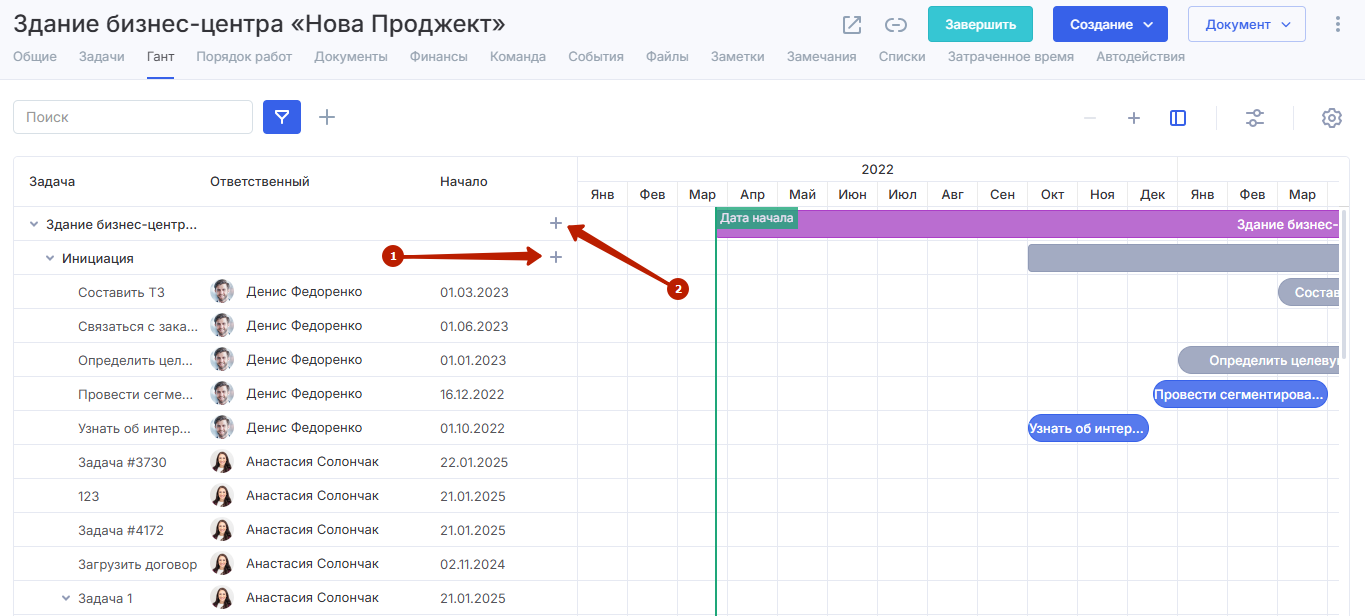Viewport: 1365px width, 616px height.
Task: Open the Автодействия tab
Action: (x=1141, y=57)
